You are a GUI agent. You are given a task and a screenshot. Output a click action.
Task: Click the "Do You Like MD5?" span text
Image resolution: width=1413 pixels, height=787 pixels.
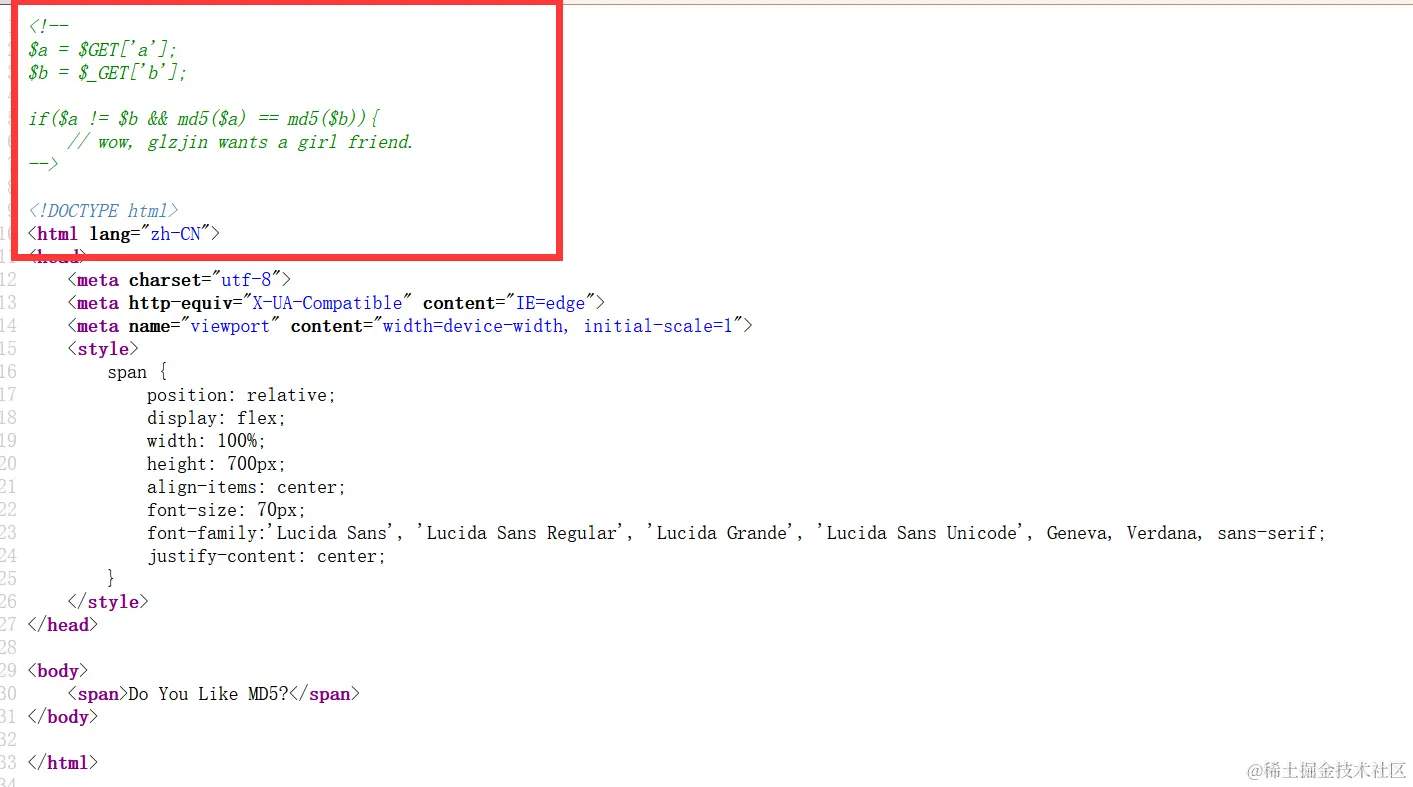pyautogui.click(x=209, y=693)
